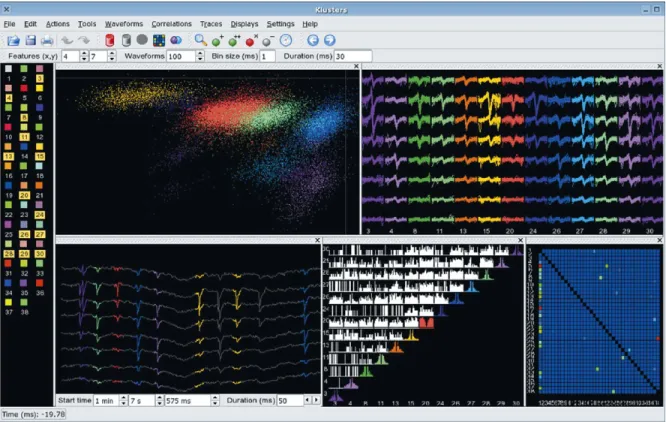Increase the Waveforms count with up arrow
Image resolution: width=666 pixels, height=422 pixels.
[200, 53]
